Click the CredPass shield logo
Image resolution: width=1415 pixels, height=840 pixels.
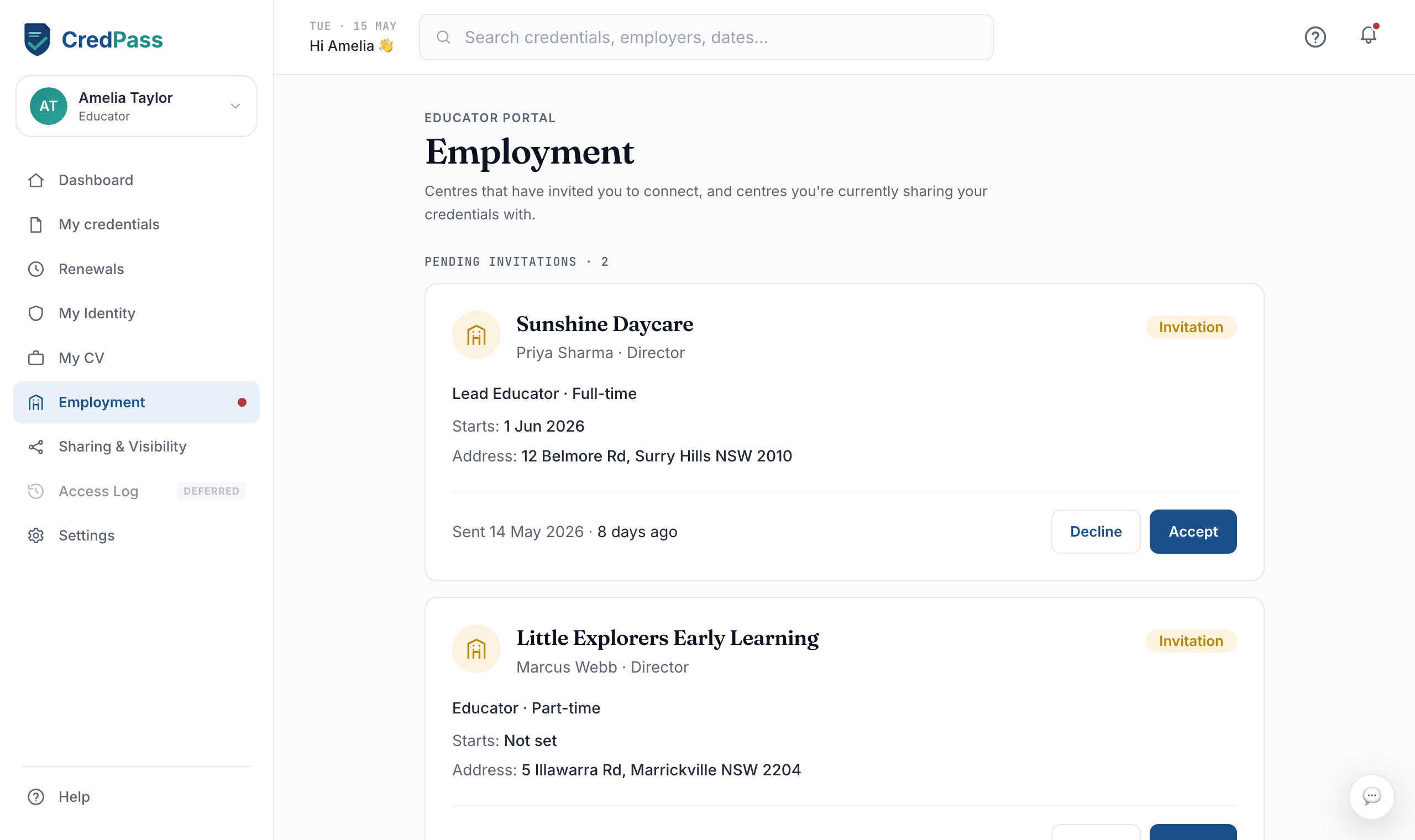point(38,40)
